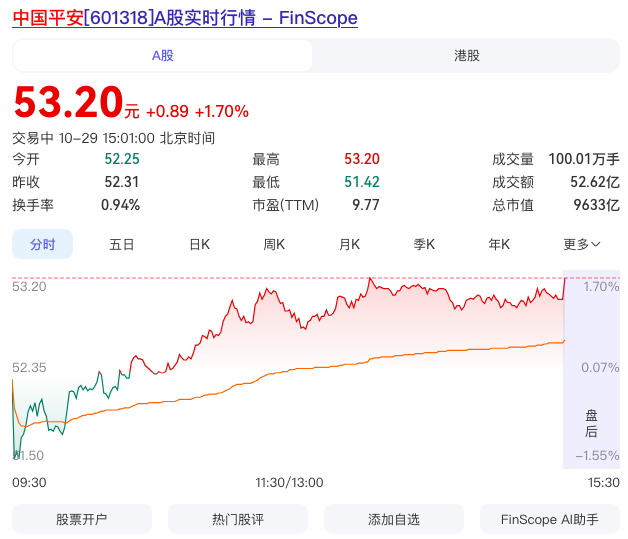Click the trading status line 交易中 10-29 15:01:00
The width and height of the screenshot is (628, 539).
point(114,138)
